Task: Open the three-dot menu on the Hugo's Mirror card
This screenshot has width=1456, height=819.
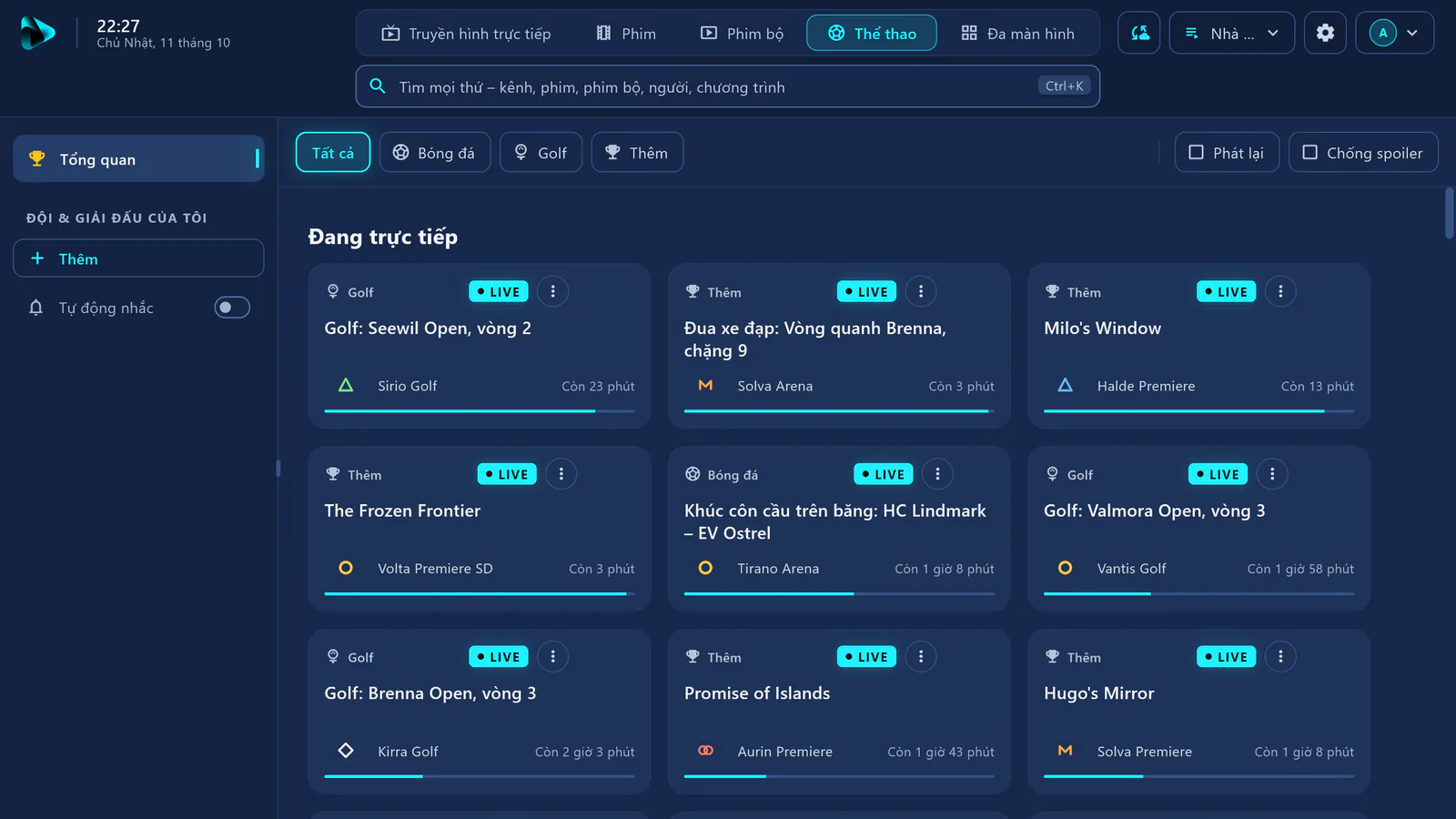Action: (x=1280, y=657)
